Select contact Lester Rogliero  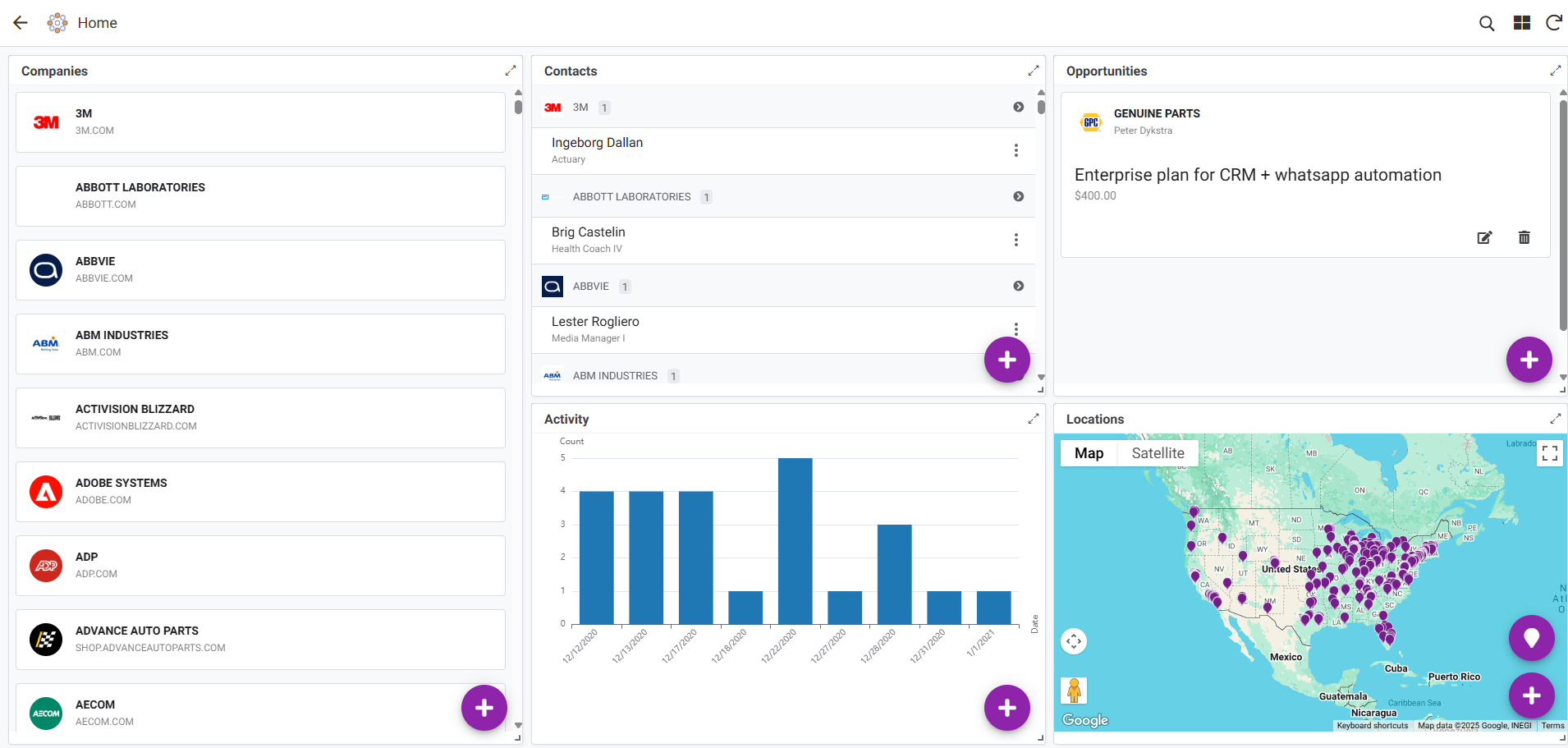783,330
